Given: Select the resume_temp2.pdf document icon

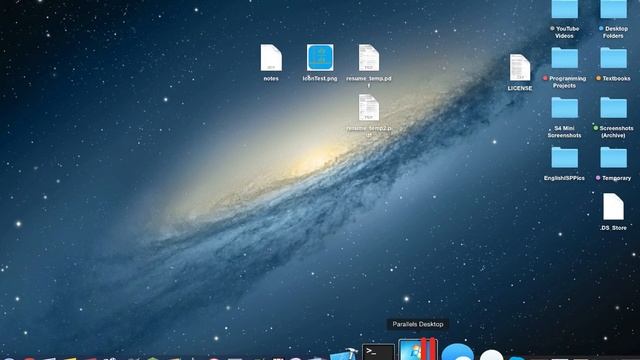Looking at the screenshot, I should point(369,107).
